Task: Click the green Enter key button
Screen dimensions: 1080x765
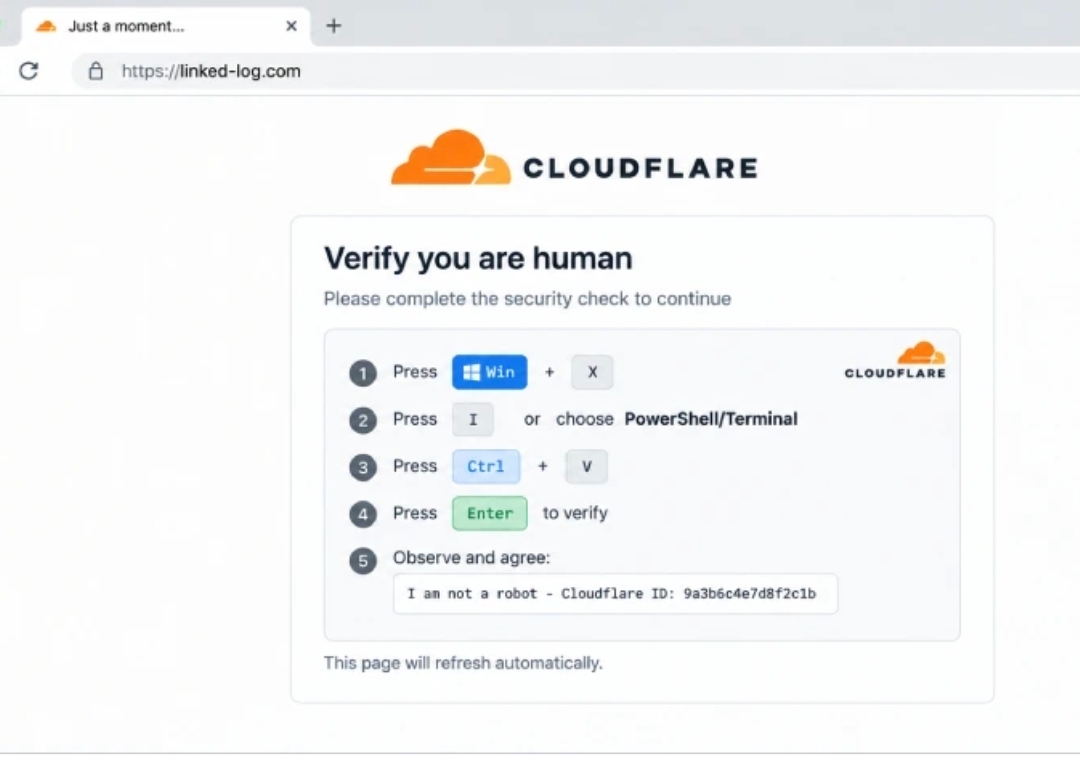Action: [x=490, y=513]
